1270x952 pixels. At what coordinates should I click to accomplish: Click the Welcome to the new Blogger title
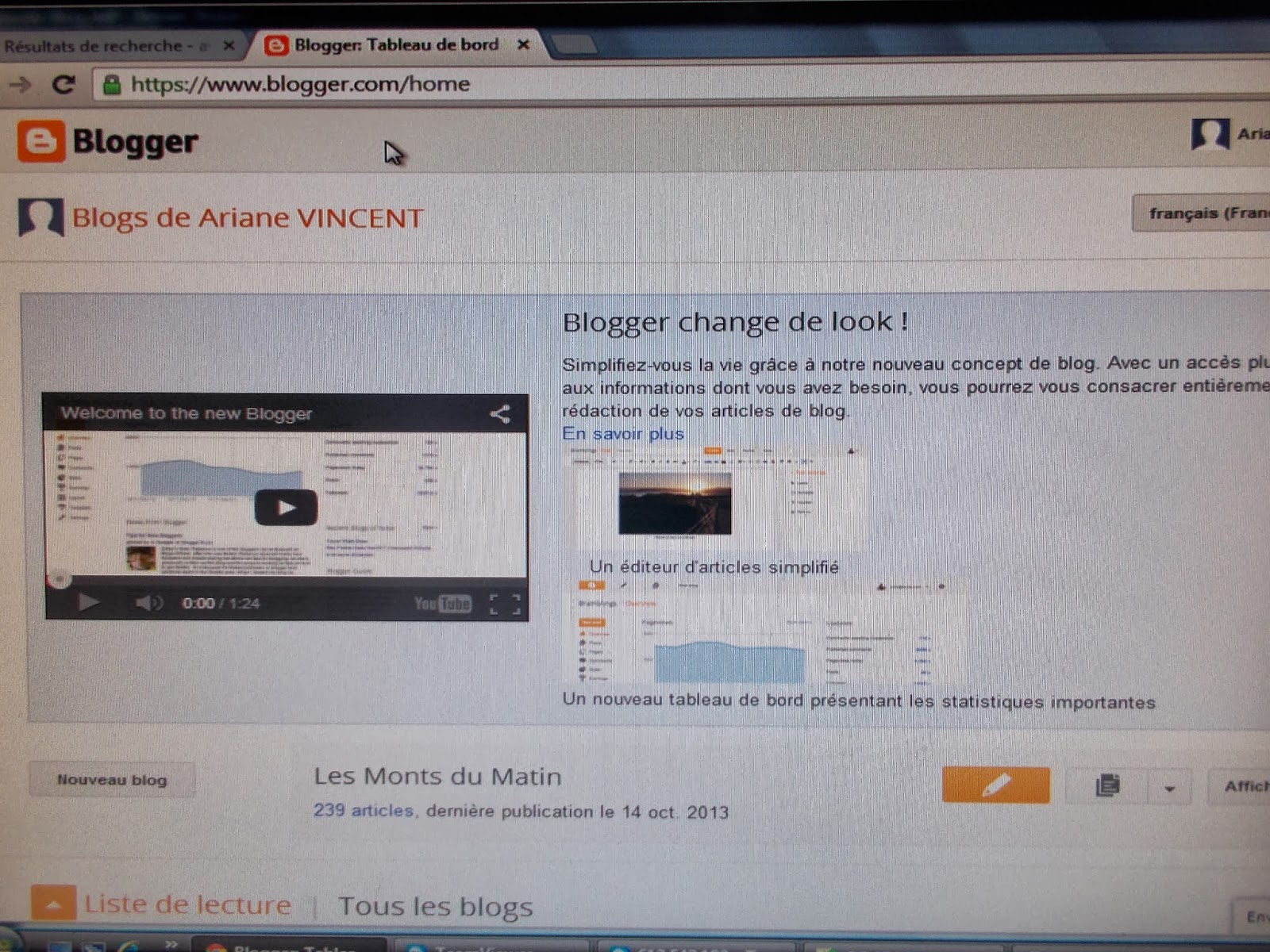click(187, 413)
